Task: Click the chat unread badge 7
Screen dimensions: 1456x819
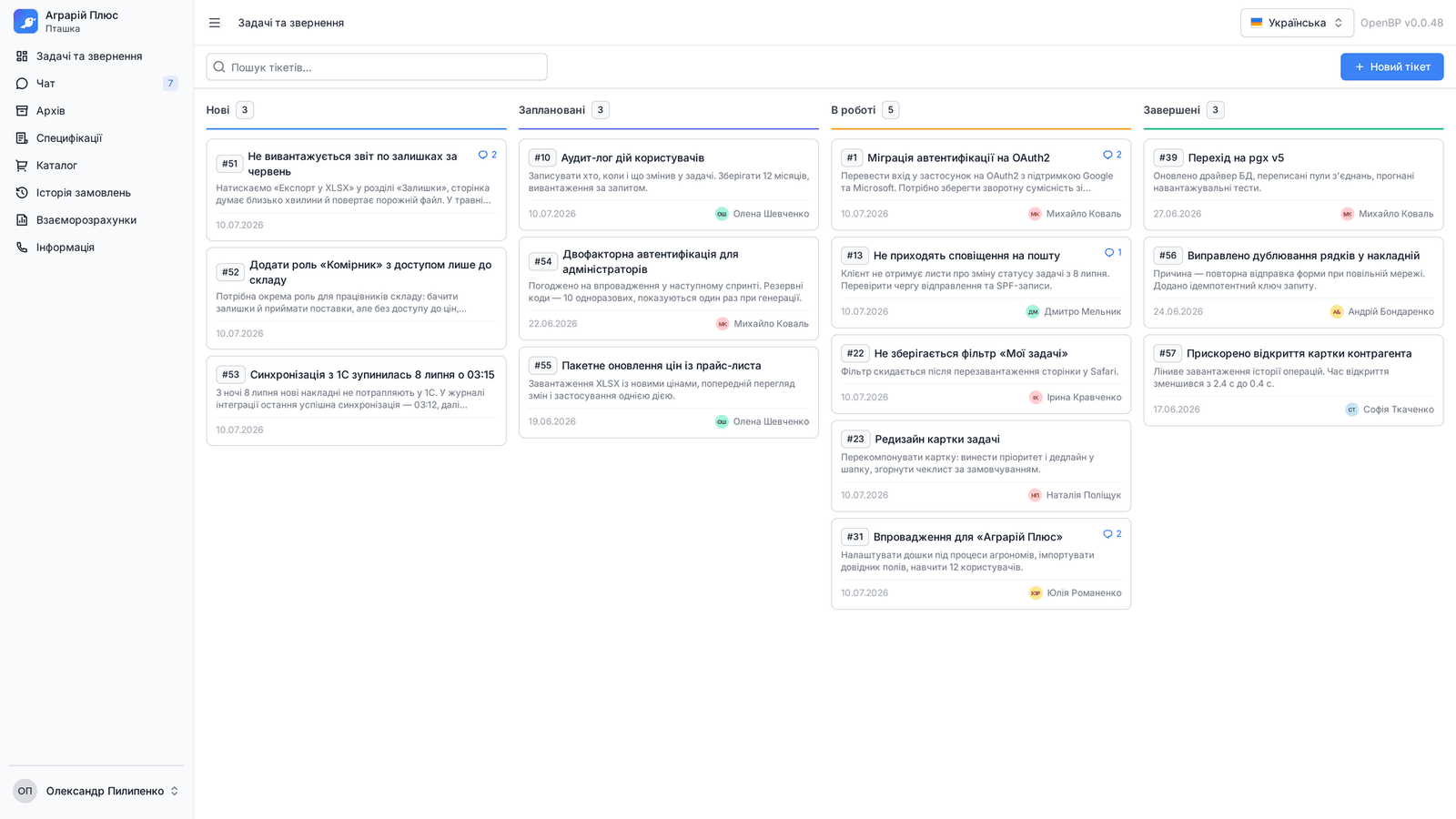Action: tap(170, 84)
